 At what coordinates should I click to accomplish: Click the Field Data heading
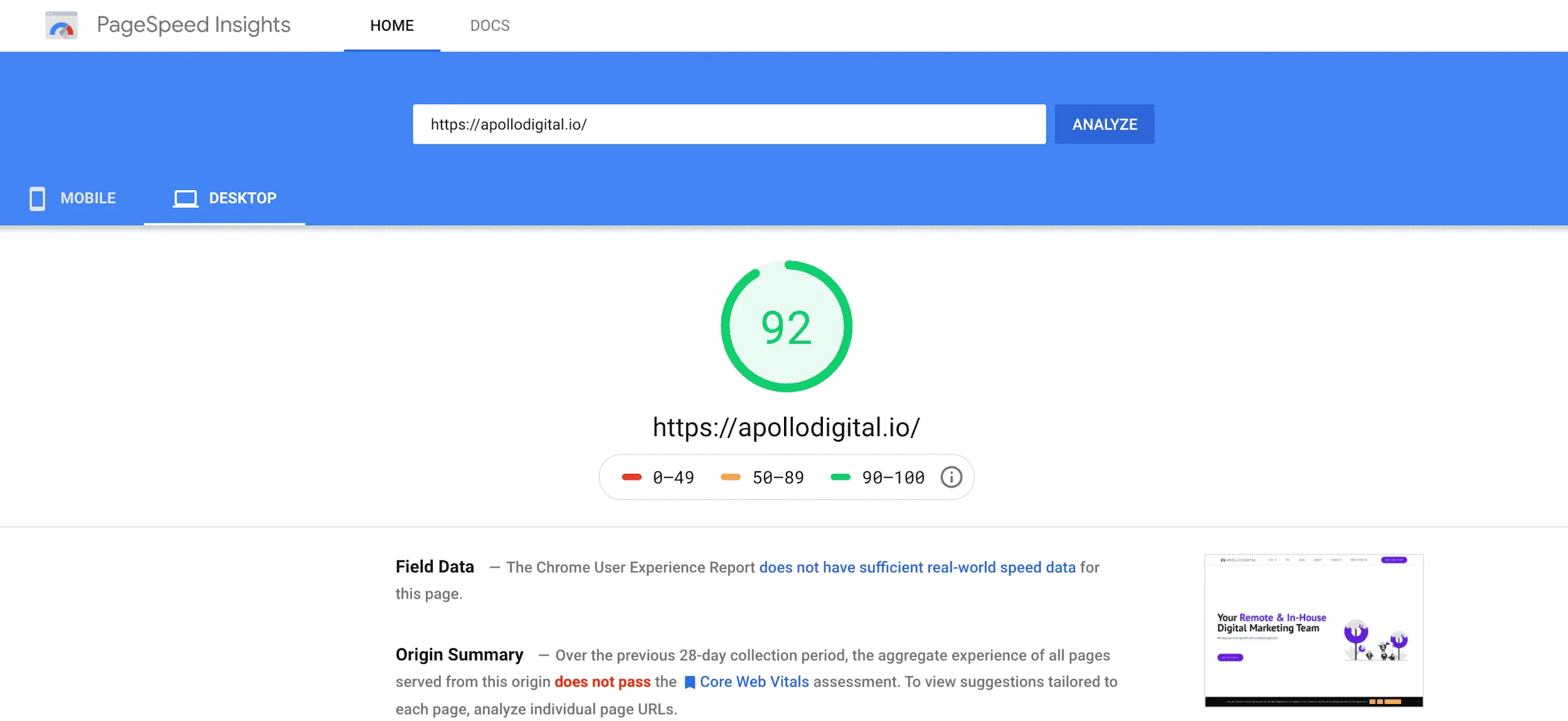(435, 567)
